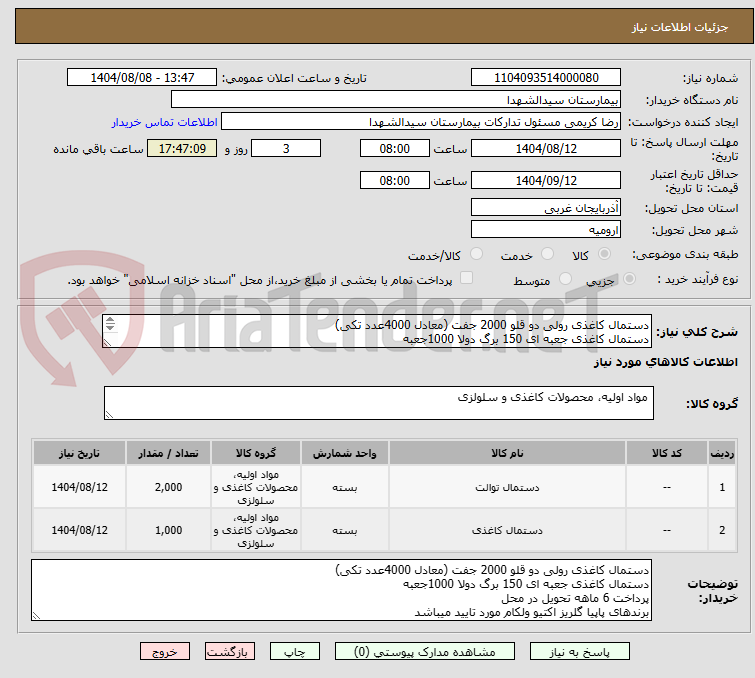Click the 'تعداد / مقدار' column header
The image size is (755, 678).
(169, 453)
